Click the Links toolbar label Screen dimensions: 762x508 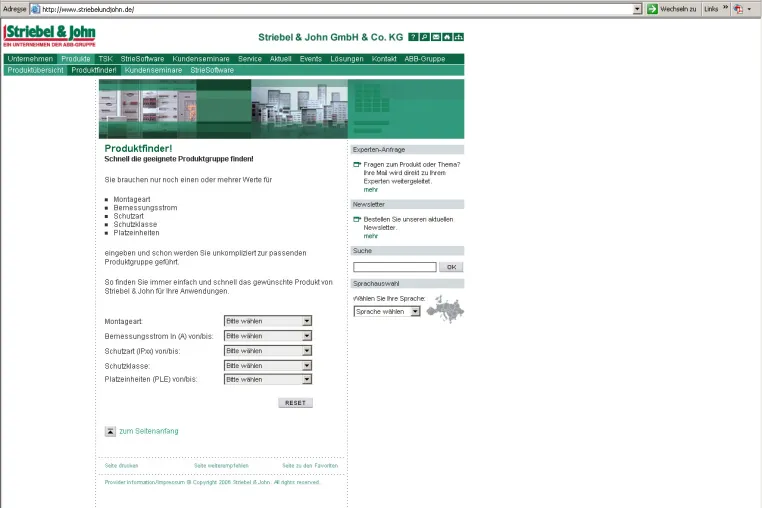click(x=711, y=9)
